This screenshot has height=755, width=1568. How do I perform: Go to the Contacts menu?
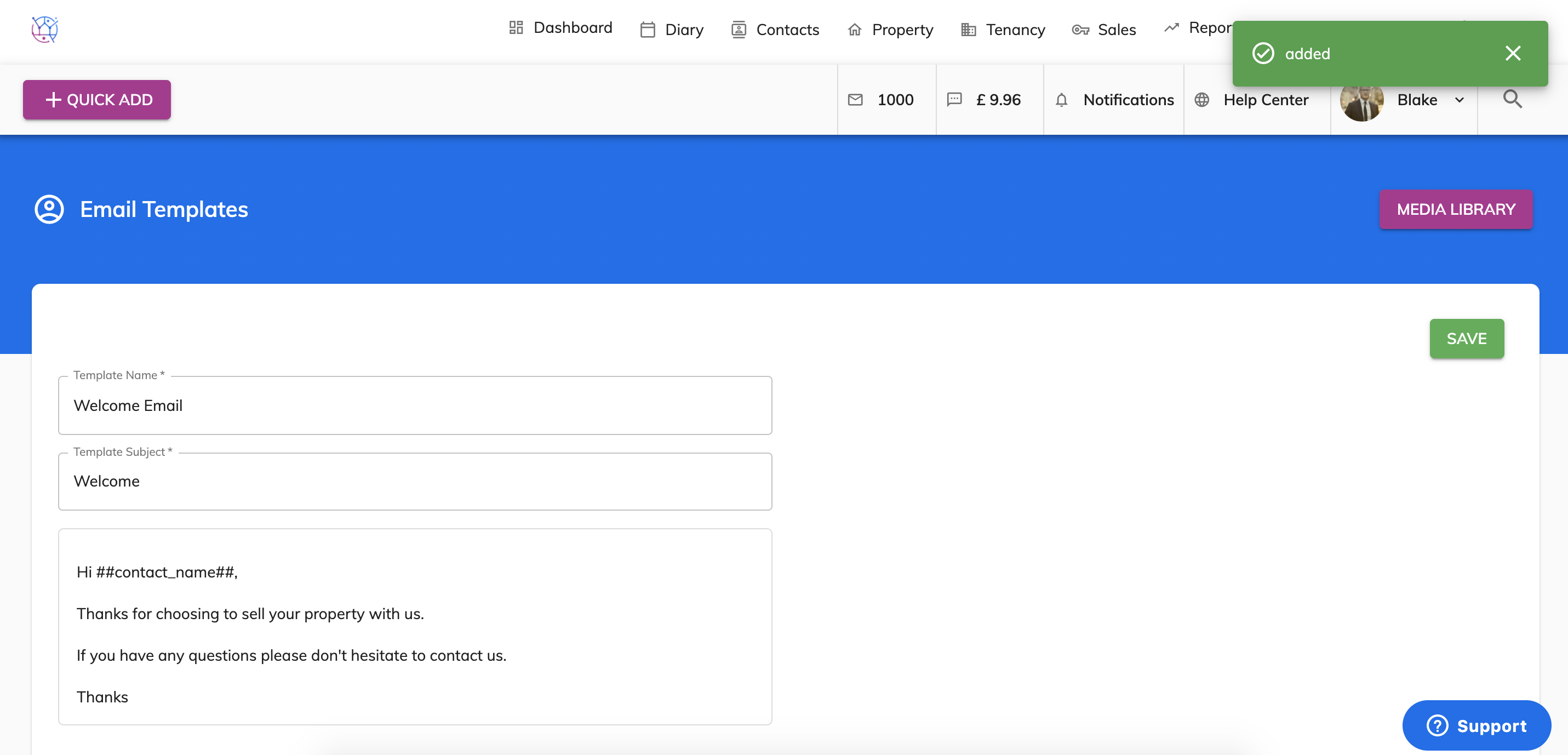click(775, 30)
